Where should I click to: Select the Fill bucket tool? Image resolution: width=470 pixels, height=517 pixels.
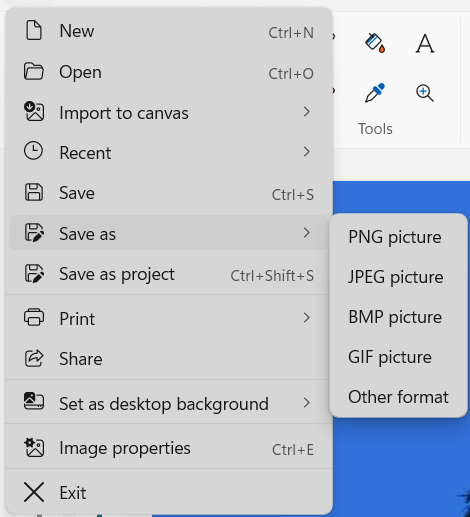(x=375, y=43)
